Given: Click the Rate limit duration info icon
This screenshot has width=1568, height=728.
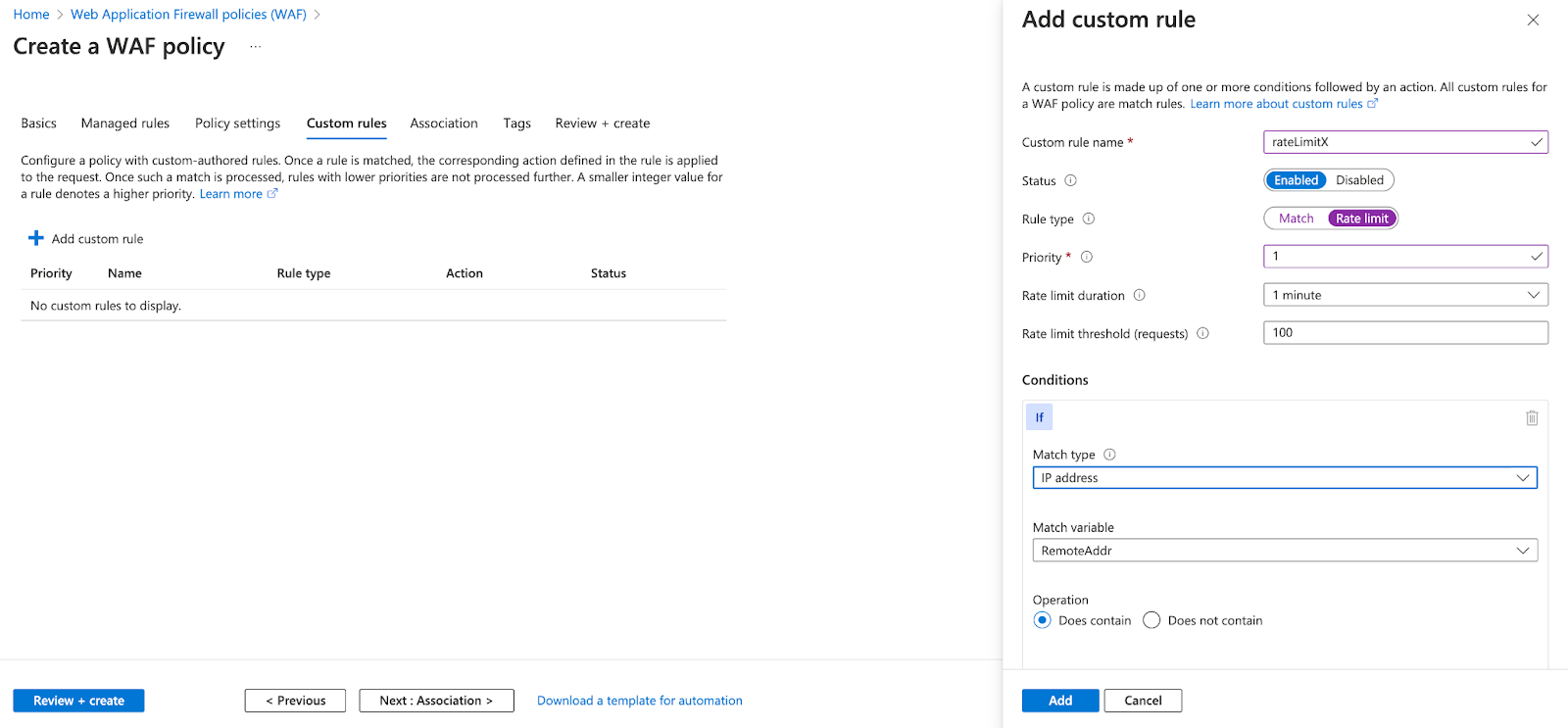Looking at the screenshot, I should click(1139, 295).
